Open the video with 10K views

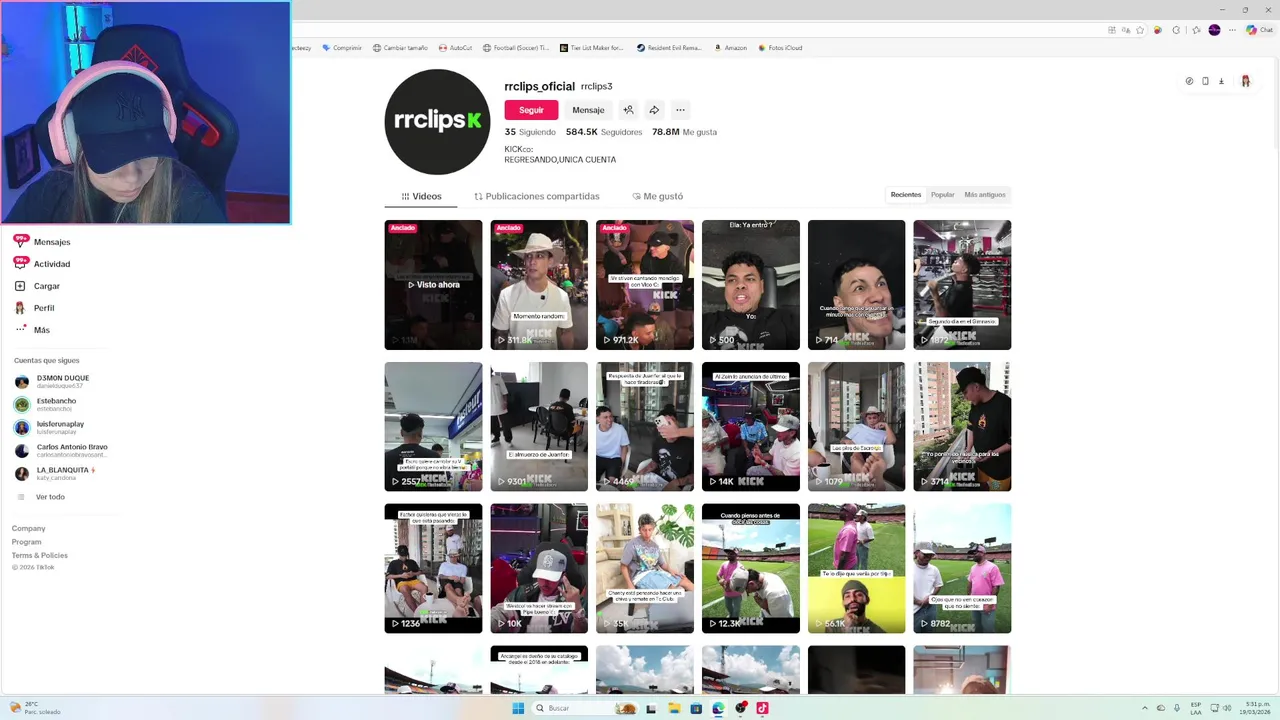click(x=539, y=569)
